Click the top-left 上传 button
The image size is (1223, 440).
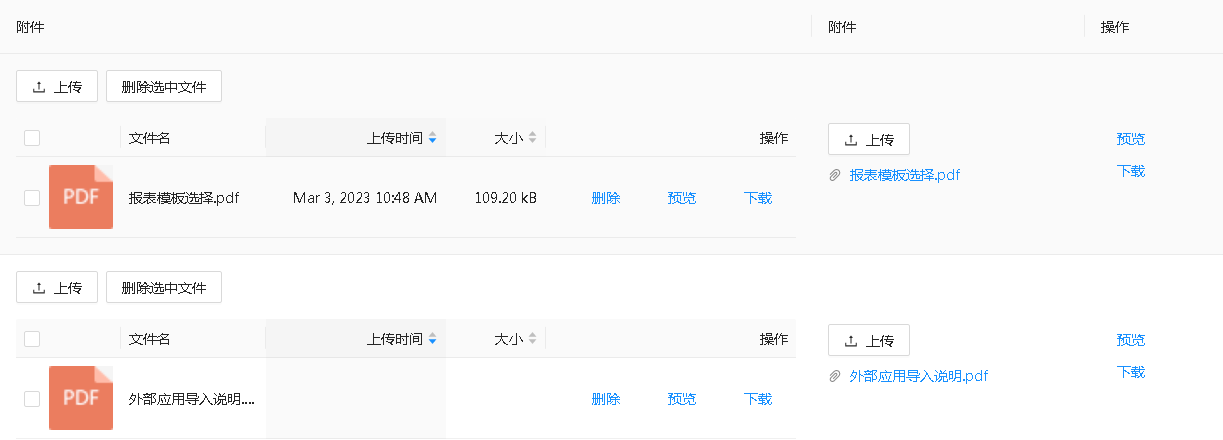click(x=57, y=87)
